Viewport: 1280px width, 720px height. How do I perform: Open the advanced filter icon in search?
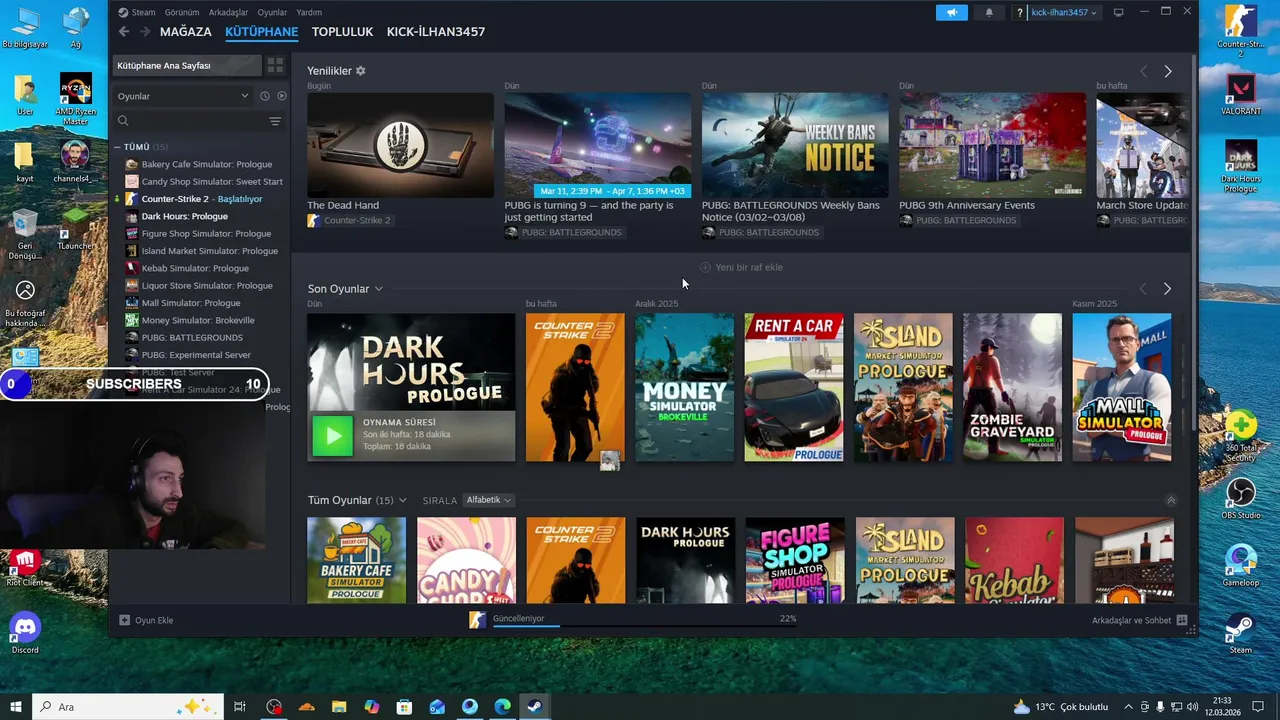click(x=275, y=121)
